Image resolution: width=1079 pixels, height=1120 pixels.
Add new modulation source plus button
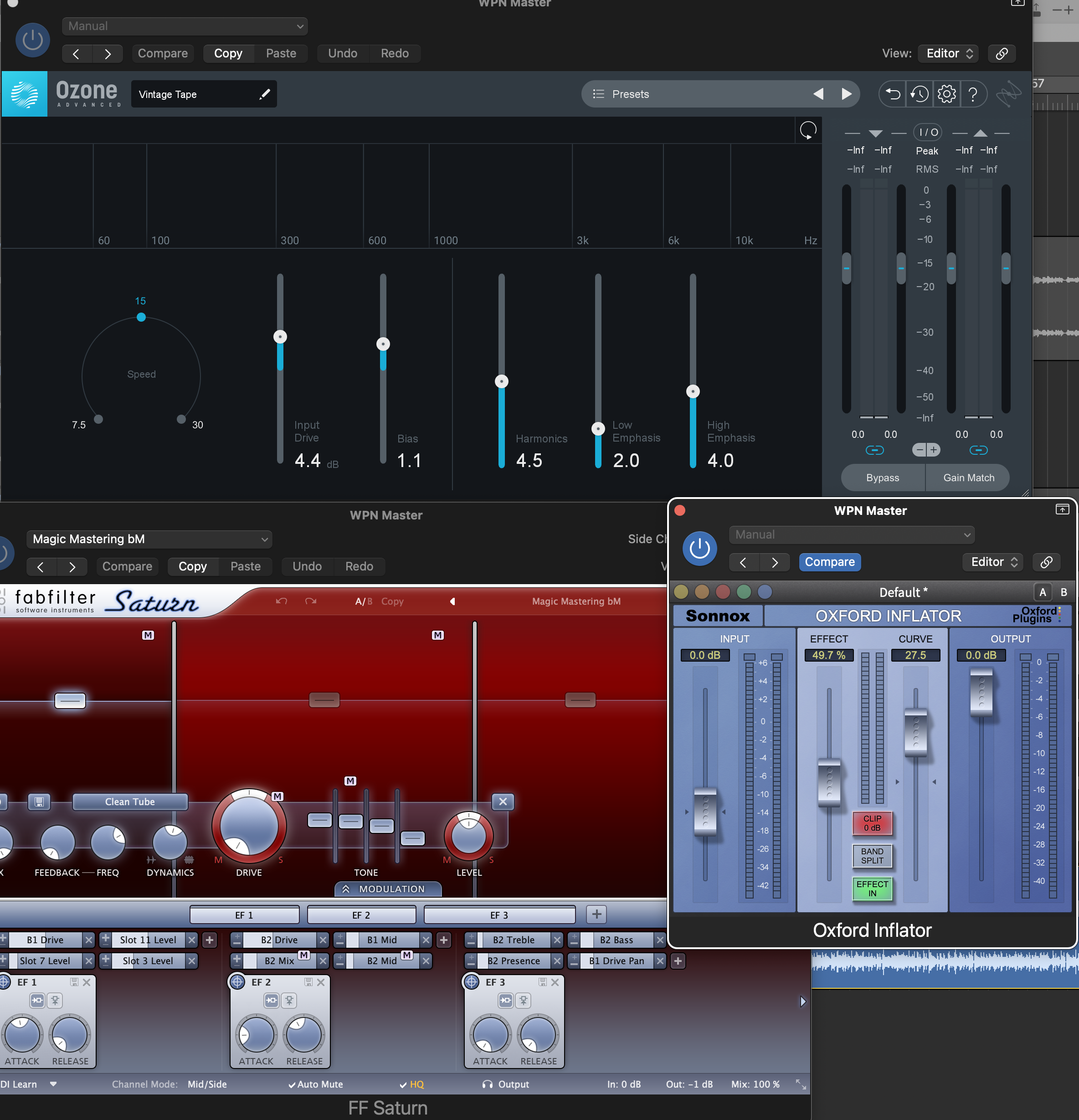596,914
